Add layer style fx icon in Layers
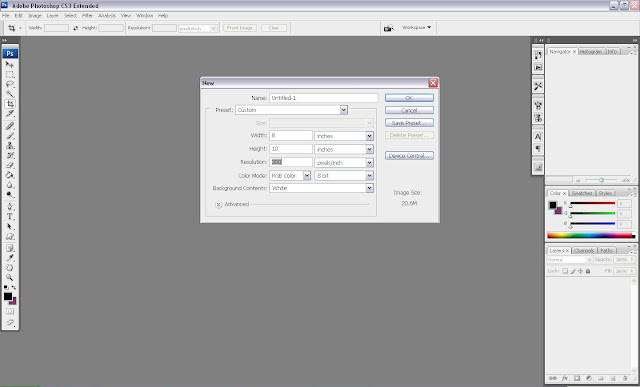The width and height of the screenshot is (640, 387). pyautogui.click(x=565, y=378)
